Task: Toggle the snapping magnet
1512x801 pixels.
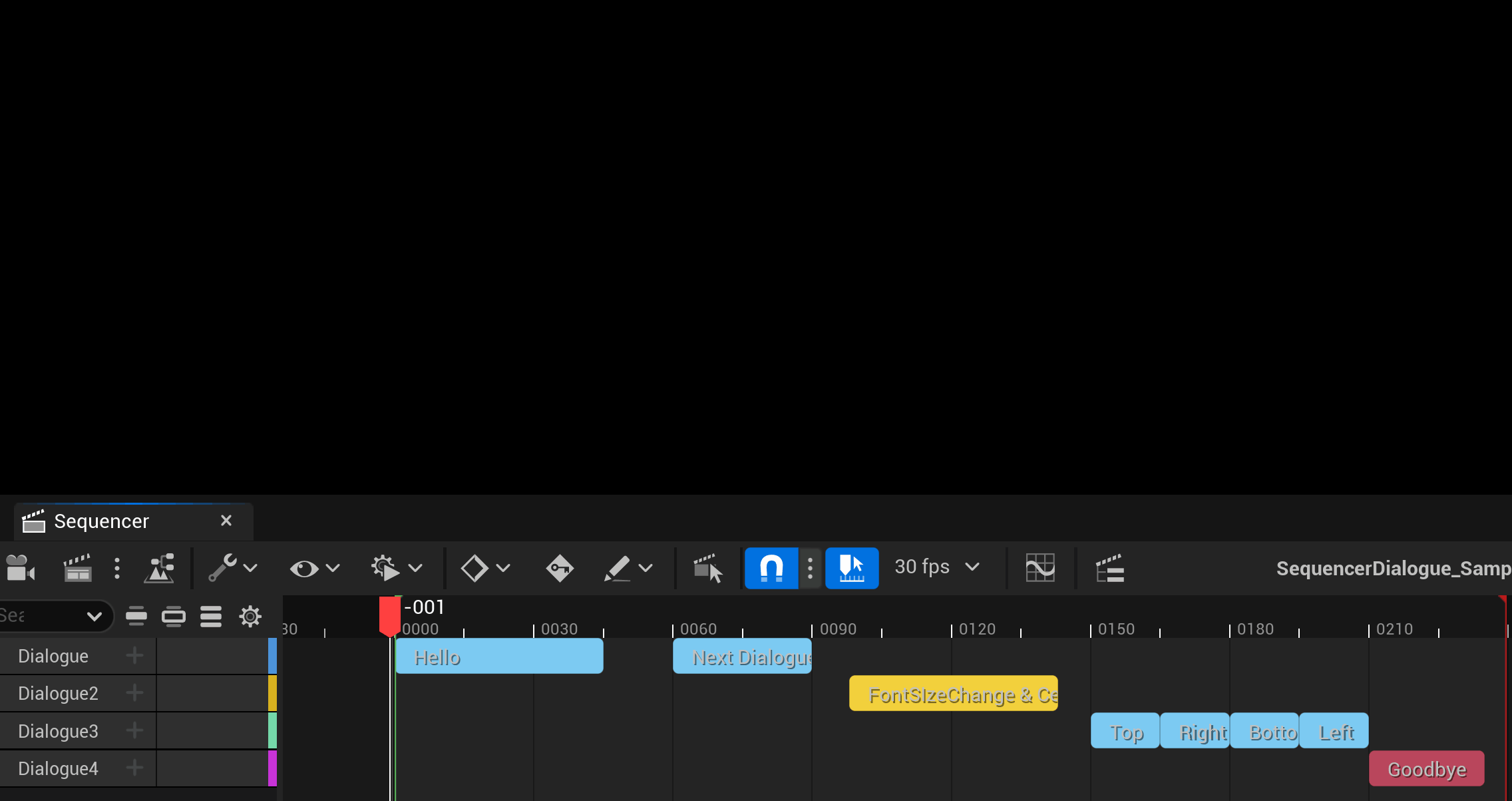Action: (771, 567)
